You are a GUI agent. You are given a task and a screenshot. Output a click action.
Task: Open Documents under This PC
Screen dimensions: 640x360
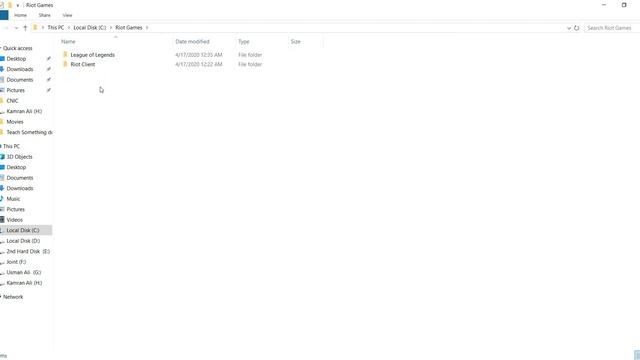(20, 178)
